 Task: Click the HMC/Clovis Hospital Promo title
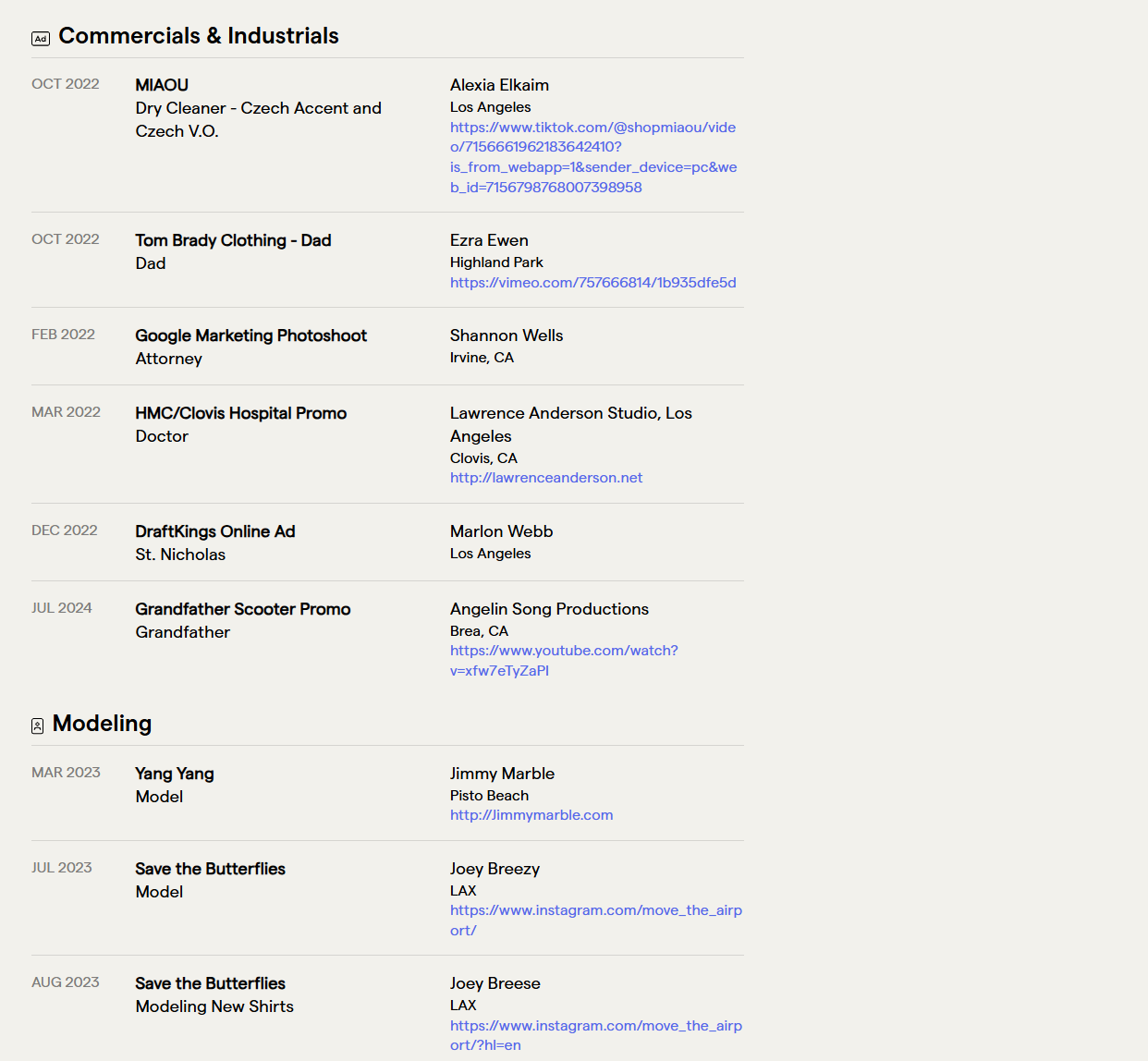click(x=241, y=413)
